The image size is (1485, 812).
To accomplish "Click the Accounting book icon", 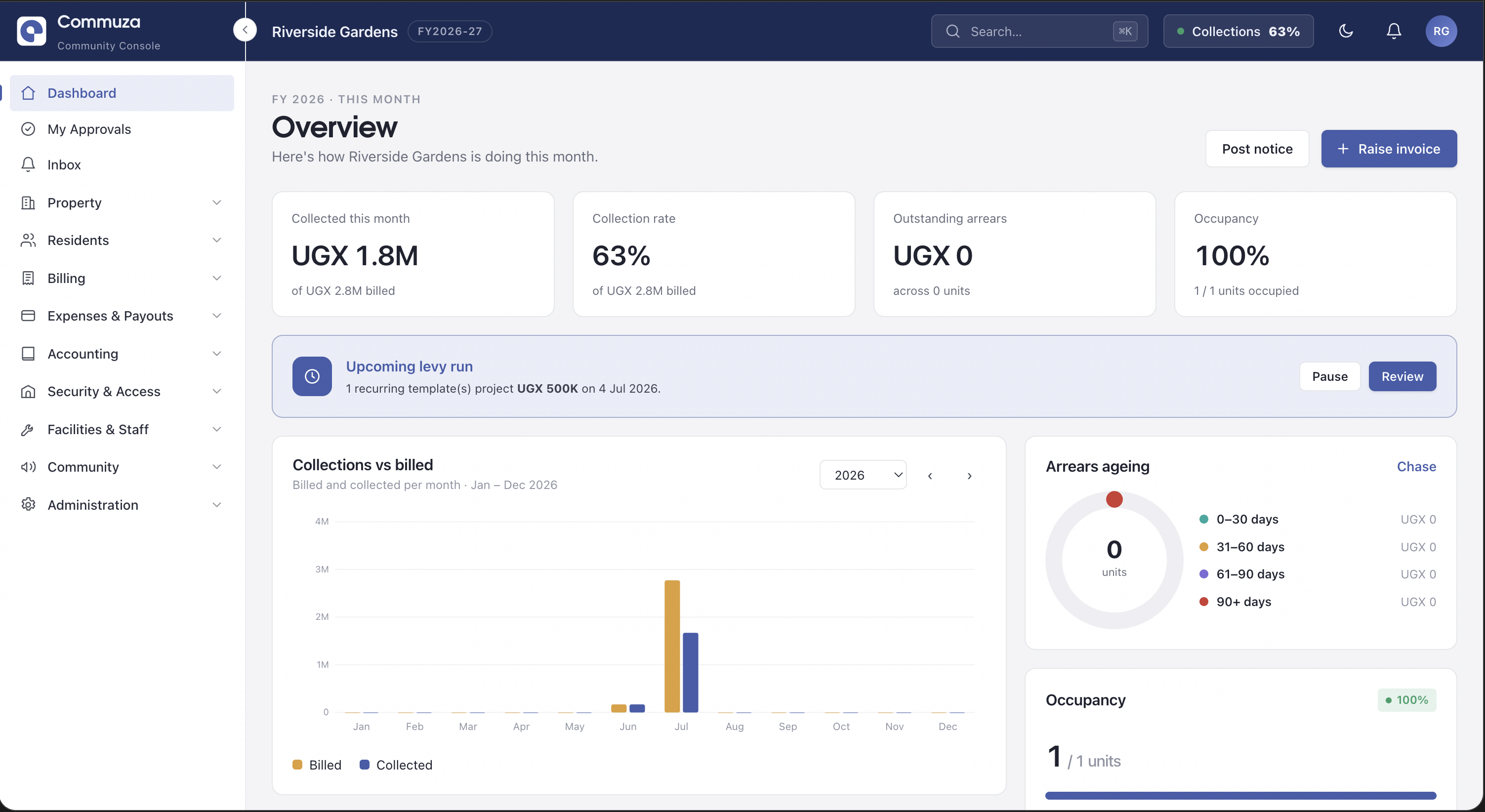I will 28,353.
